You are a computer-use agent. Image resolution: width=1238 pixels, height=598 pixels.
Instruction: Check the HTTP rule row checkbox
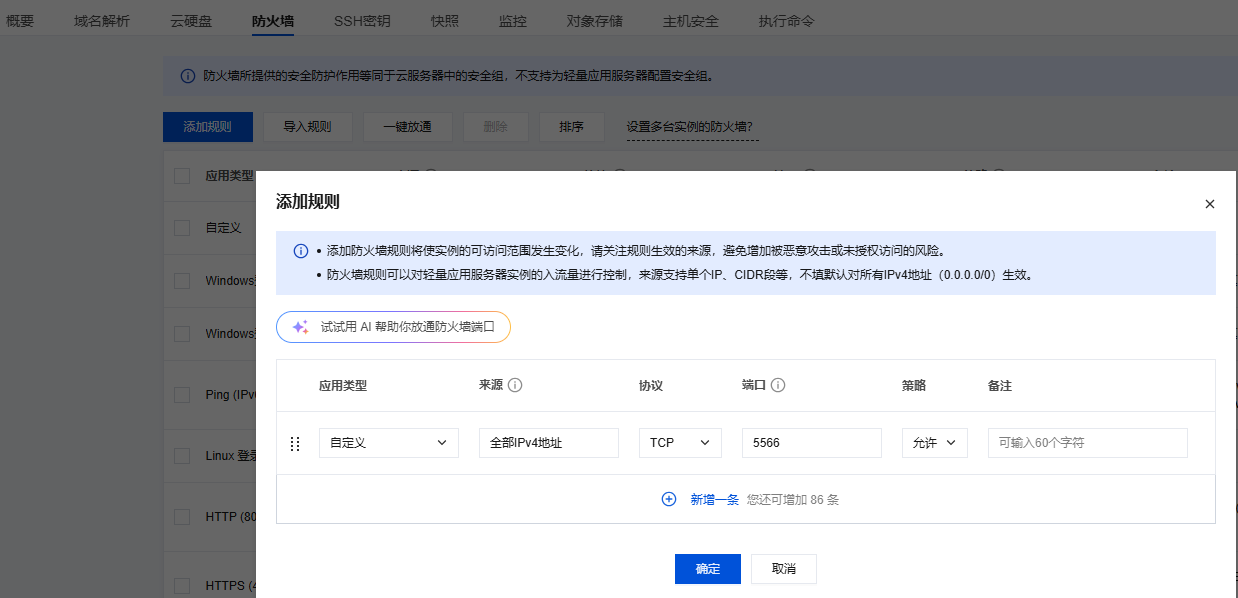182,517
